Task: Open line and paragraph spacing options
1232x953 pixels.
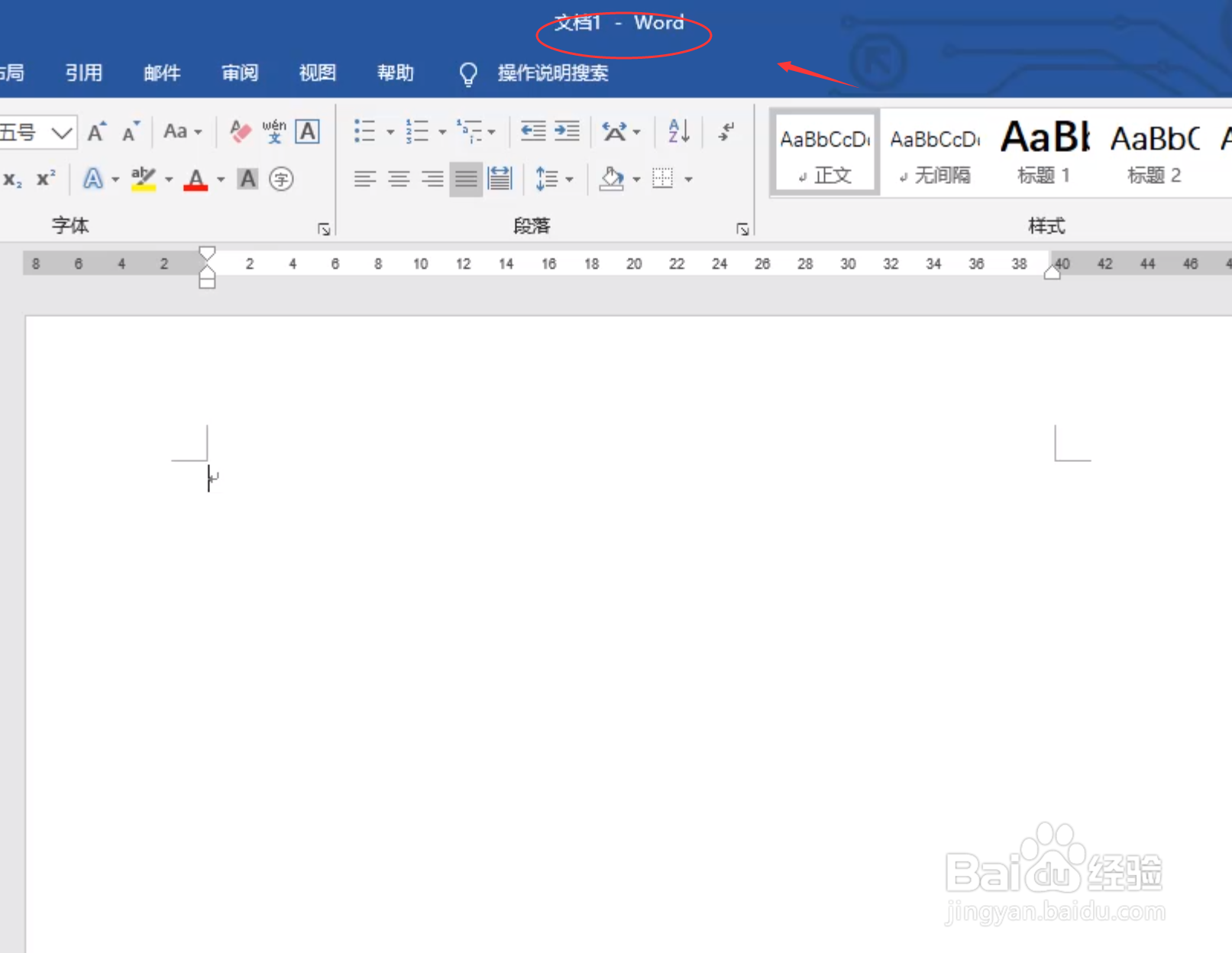Action: click(x=554, y=179)
